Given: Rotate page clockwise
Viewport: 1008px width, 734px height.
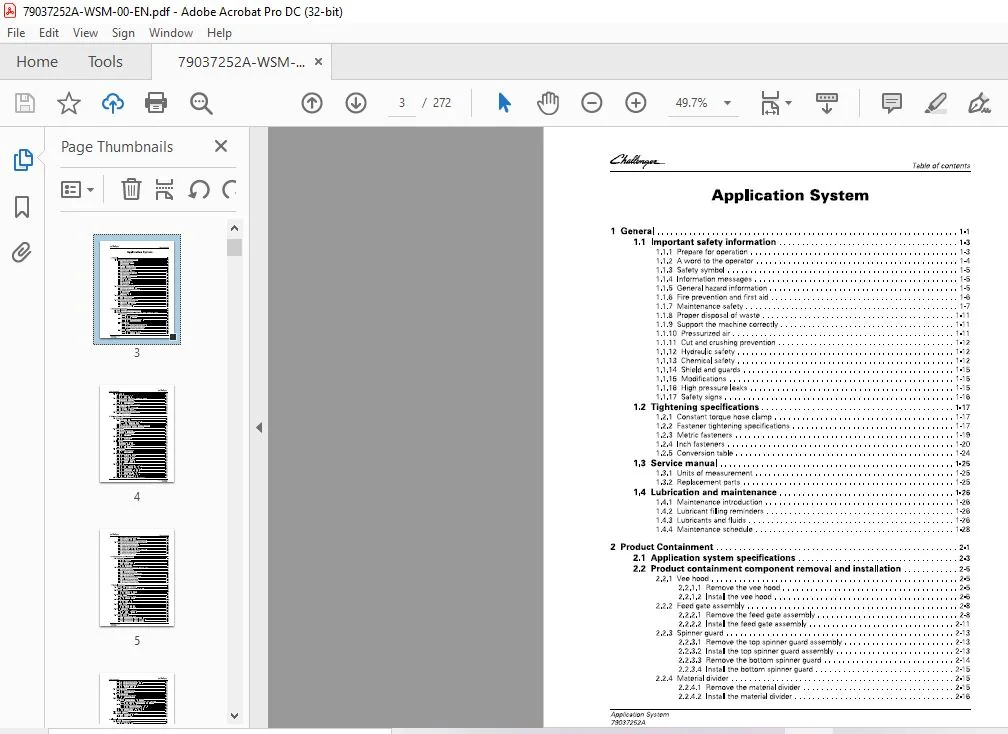Looking at the screenshot, I should [230, 190].
